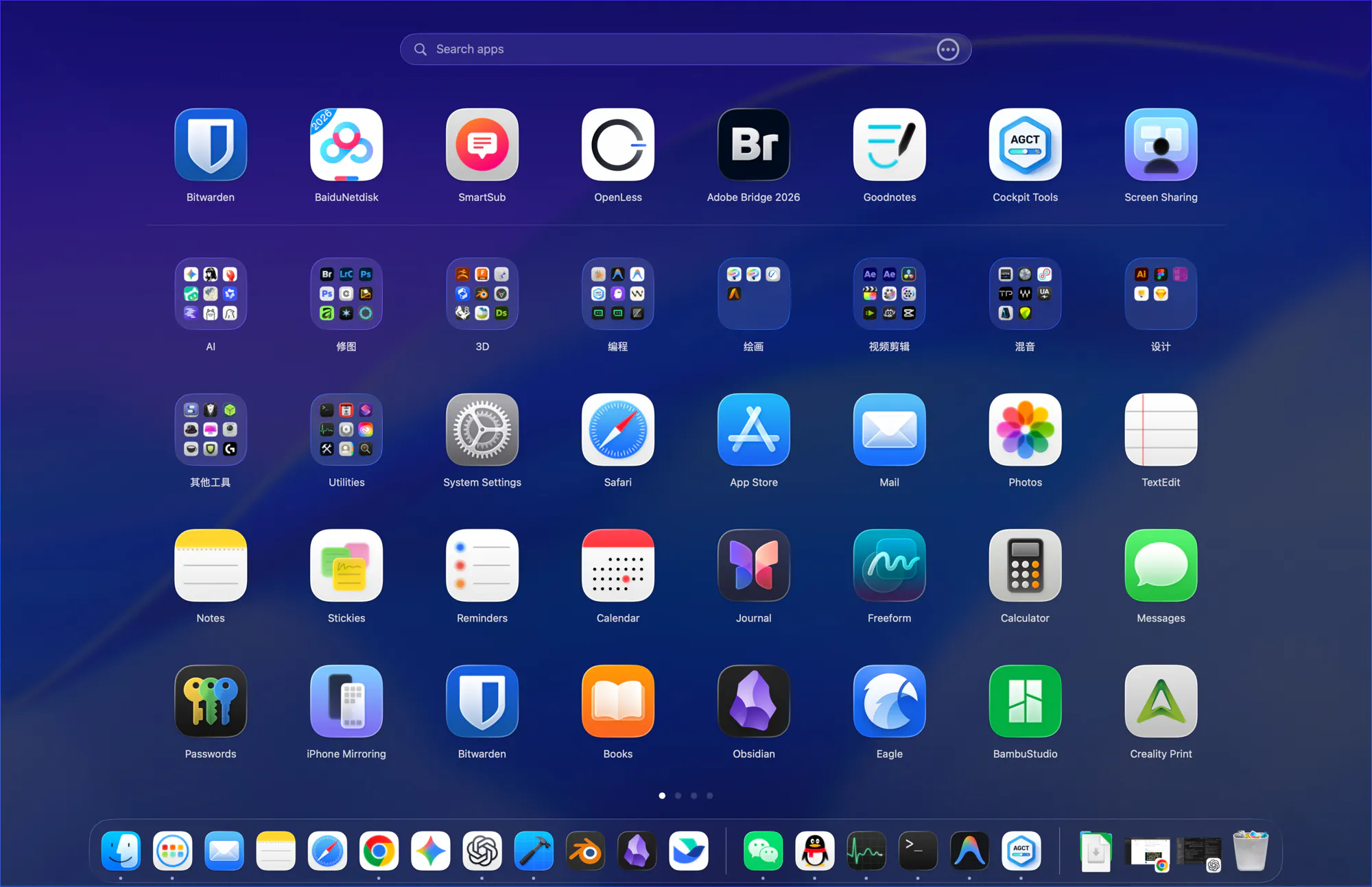Open the 编程 folder
The image size is (1372, 887).
(x=618, y=294)
